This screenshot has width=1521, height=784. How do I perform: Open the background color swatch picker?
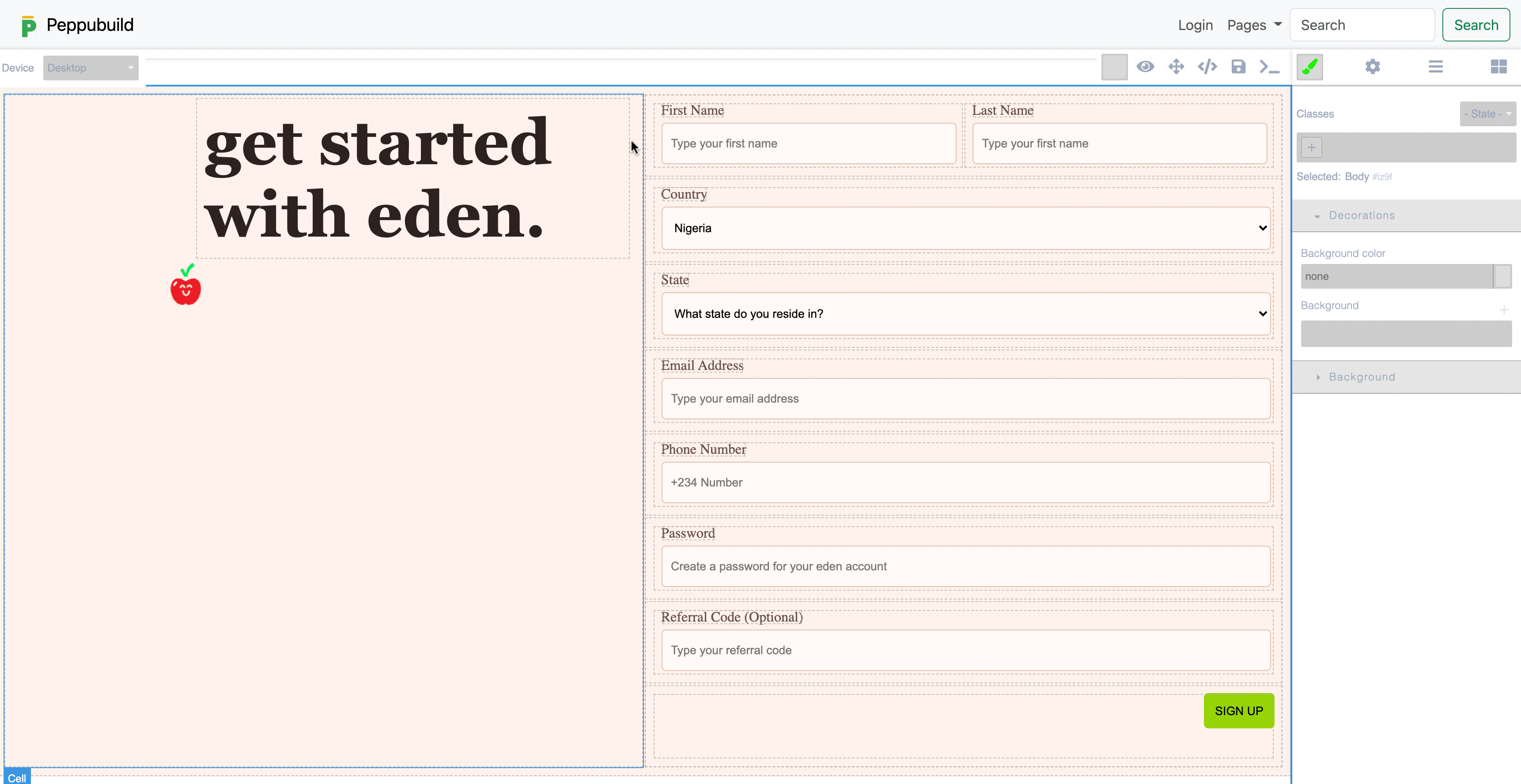[x=1503, y=276]
